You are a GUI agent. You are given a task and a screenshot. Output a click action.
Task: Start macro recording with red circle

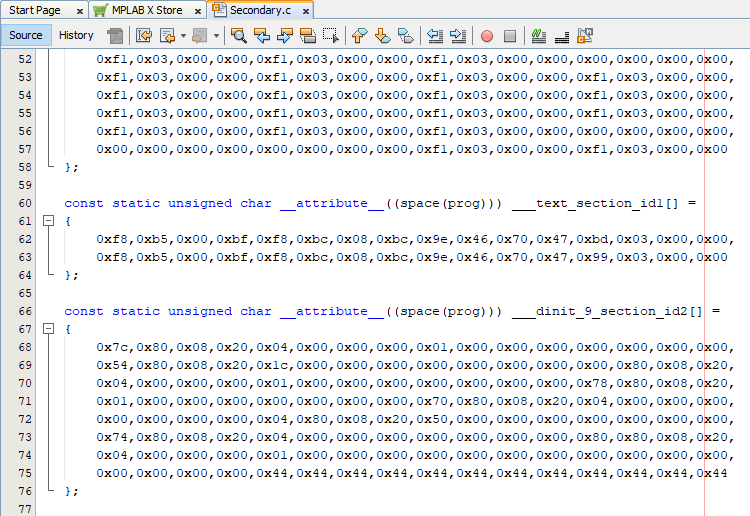click(487, 35)
